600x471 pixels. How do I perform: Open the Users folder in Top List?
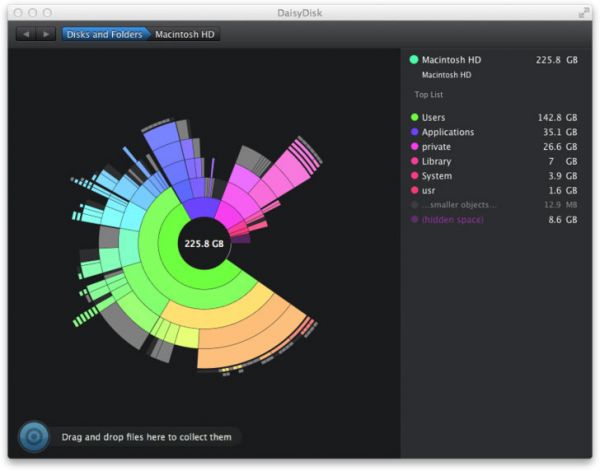pos(493,117)
